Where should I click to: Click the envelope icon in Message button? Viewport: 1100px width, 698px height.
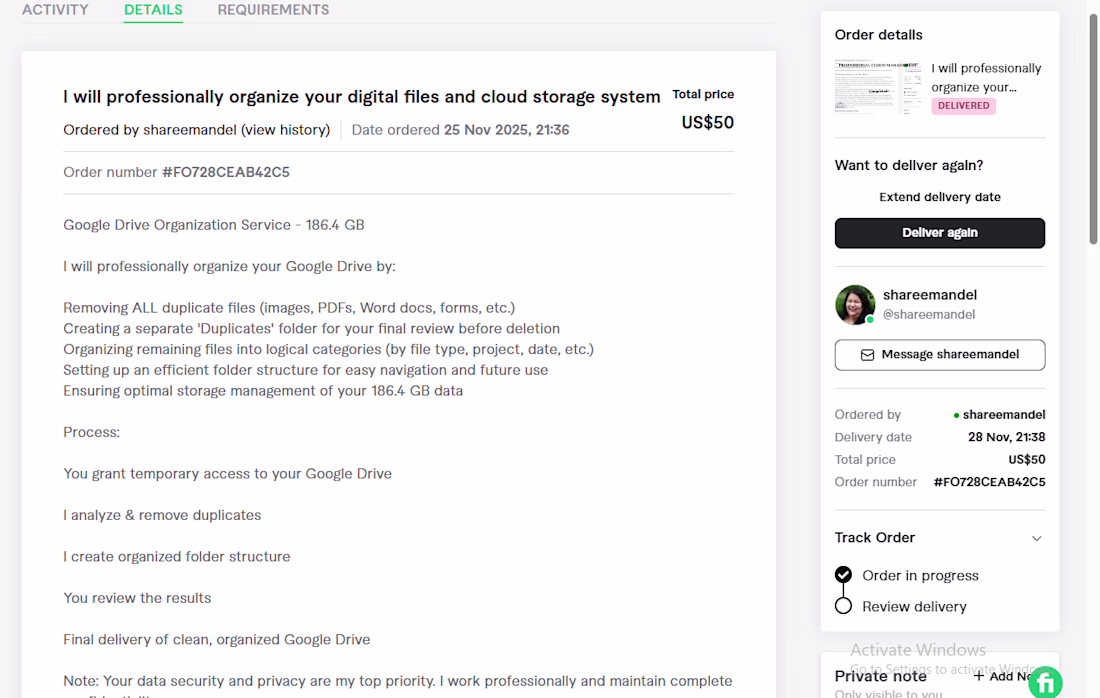click(x=867, y=355)
